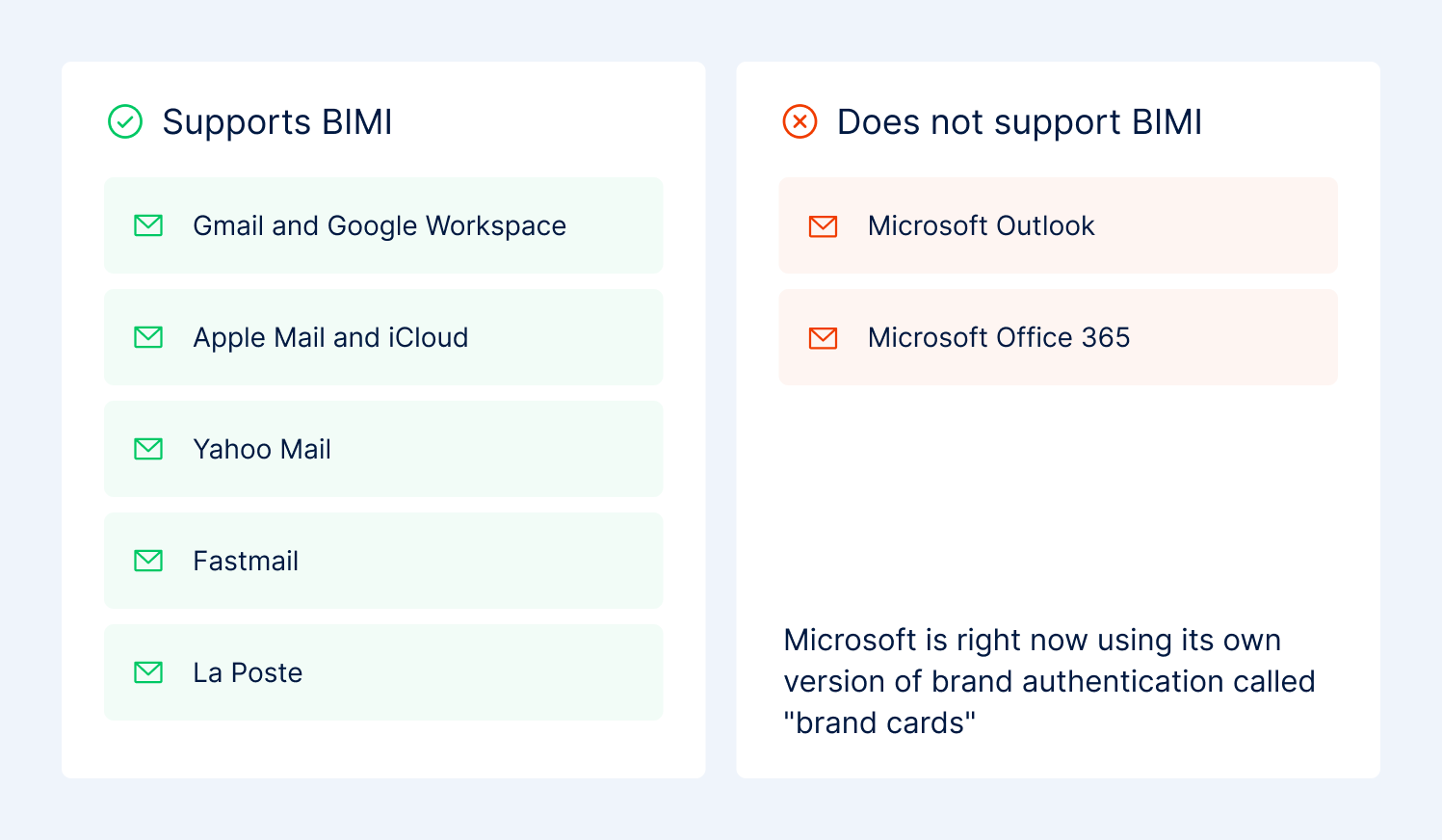Select the Gmail and Google Workspace row
Viewport: 1442px width, 840px height.
click(x=383, y=225)
